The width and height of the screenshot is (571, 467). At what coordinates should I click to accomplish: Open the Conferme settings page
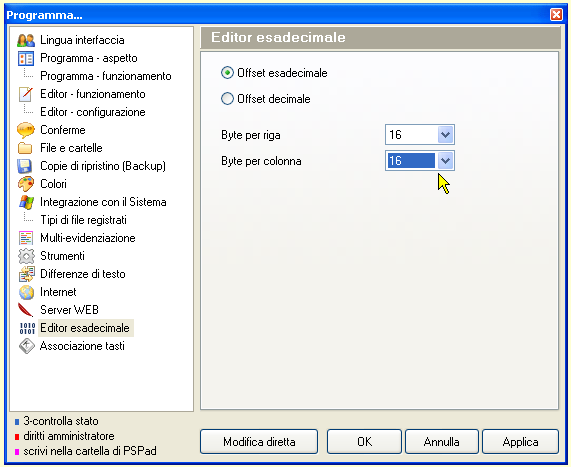tap(63, 130)
